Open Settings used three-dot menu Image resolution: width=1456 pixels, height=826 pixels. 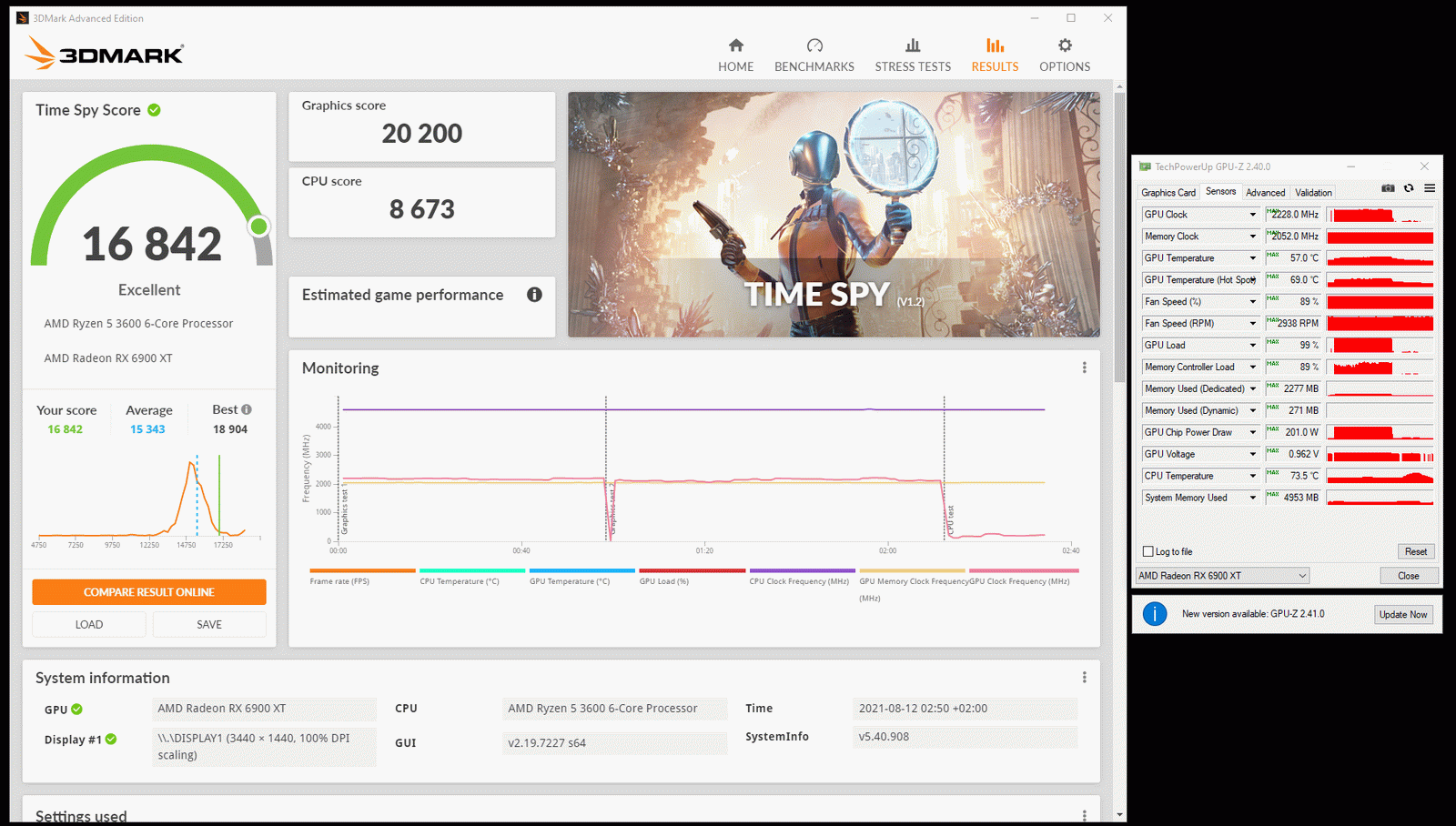[x=1084, y=816]
